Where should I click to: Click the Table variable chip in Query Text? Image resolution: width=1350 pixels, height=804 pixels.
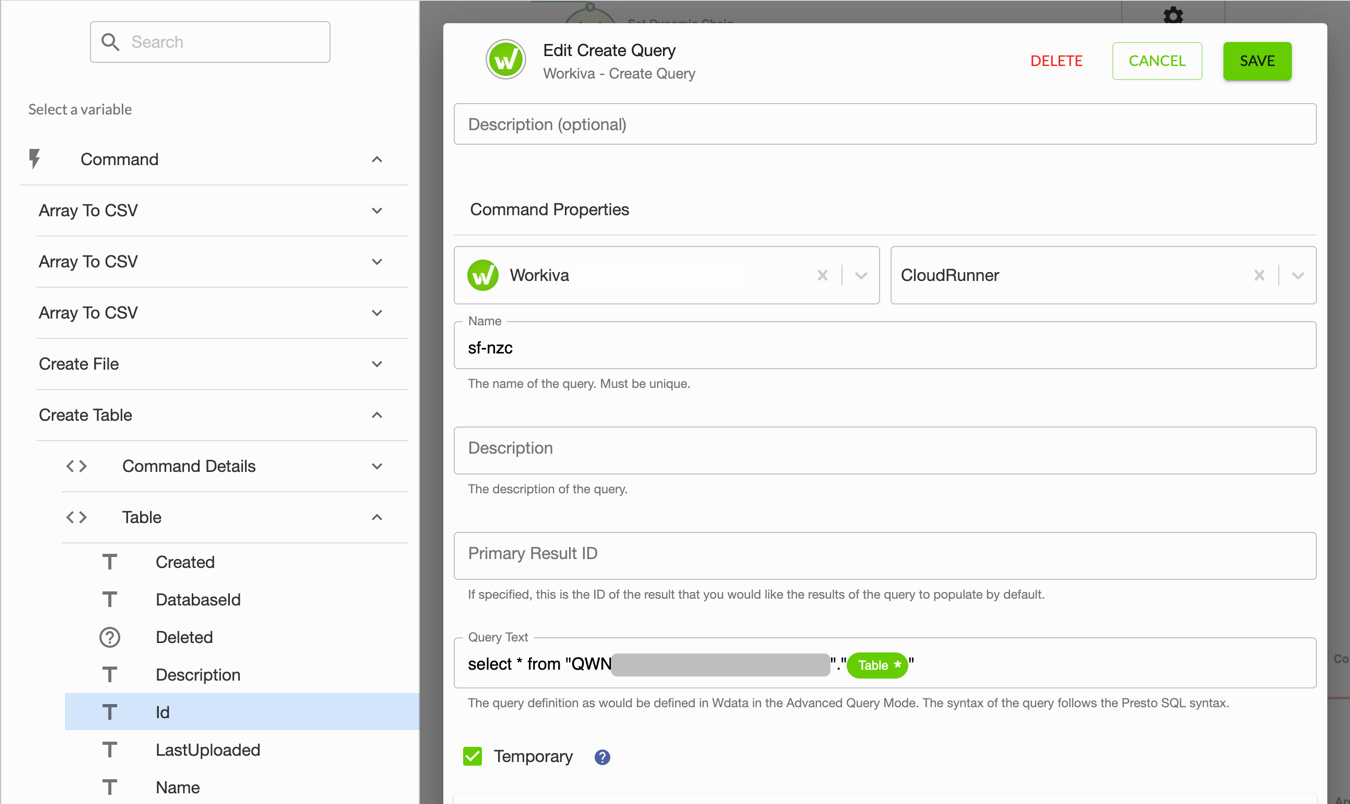[x=878, y=665]
